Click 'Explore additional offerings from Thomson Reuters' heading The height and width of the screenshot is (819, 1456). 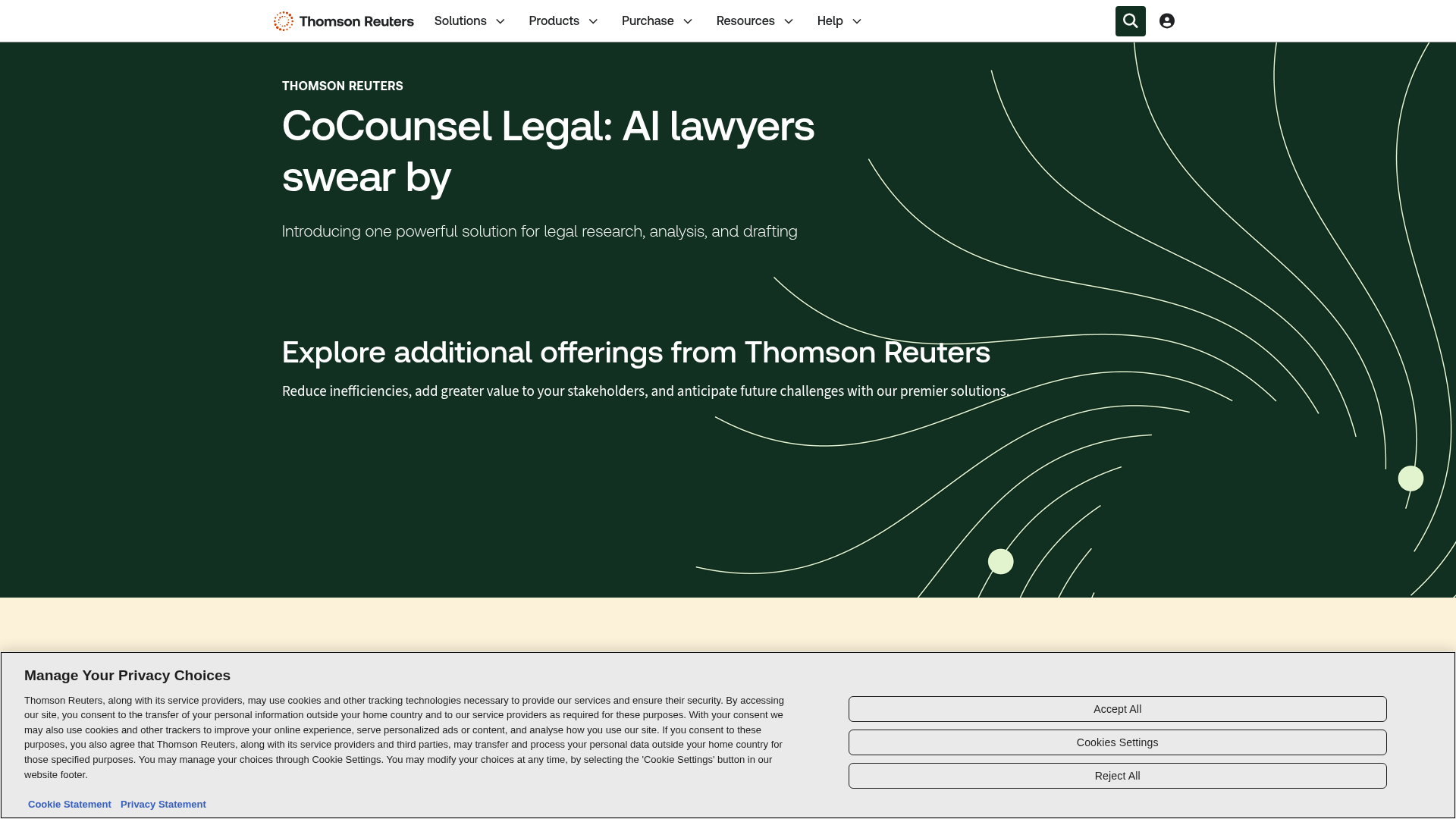636,353
